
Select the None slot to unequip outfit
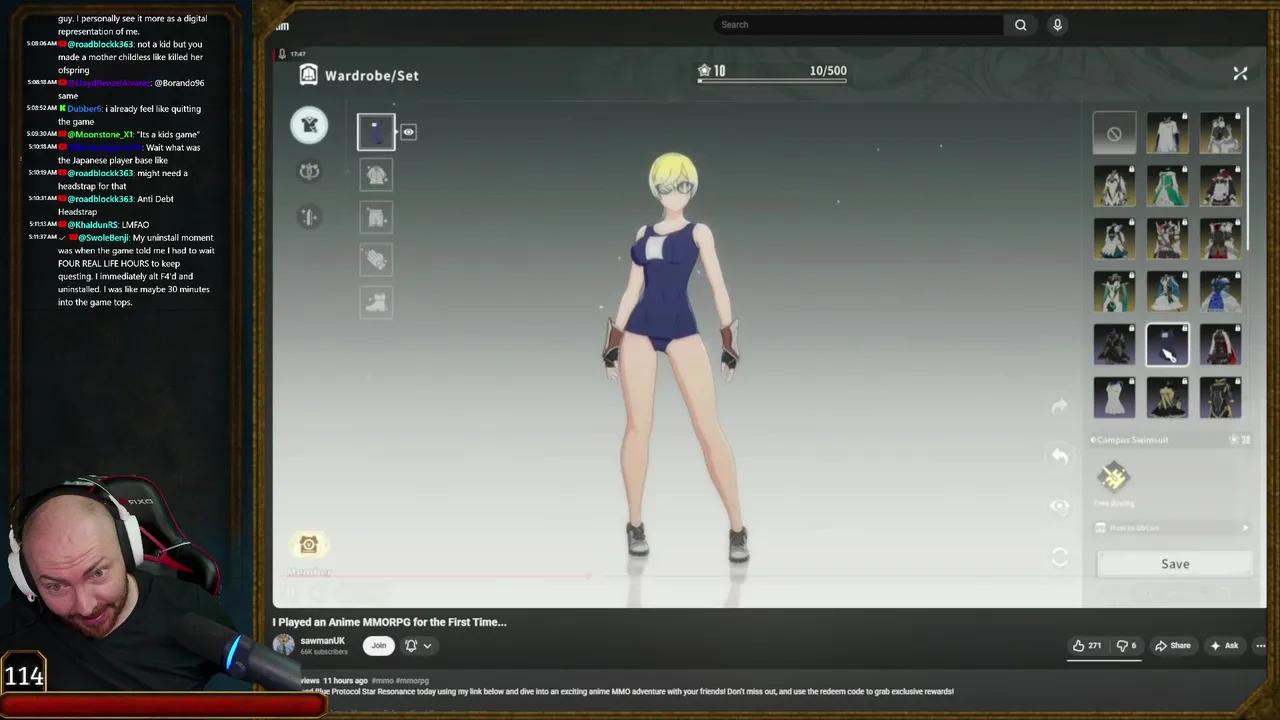coord(1114,132)
